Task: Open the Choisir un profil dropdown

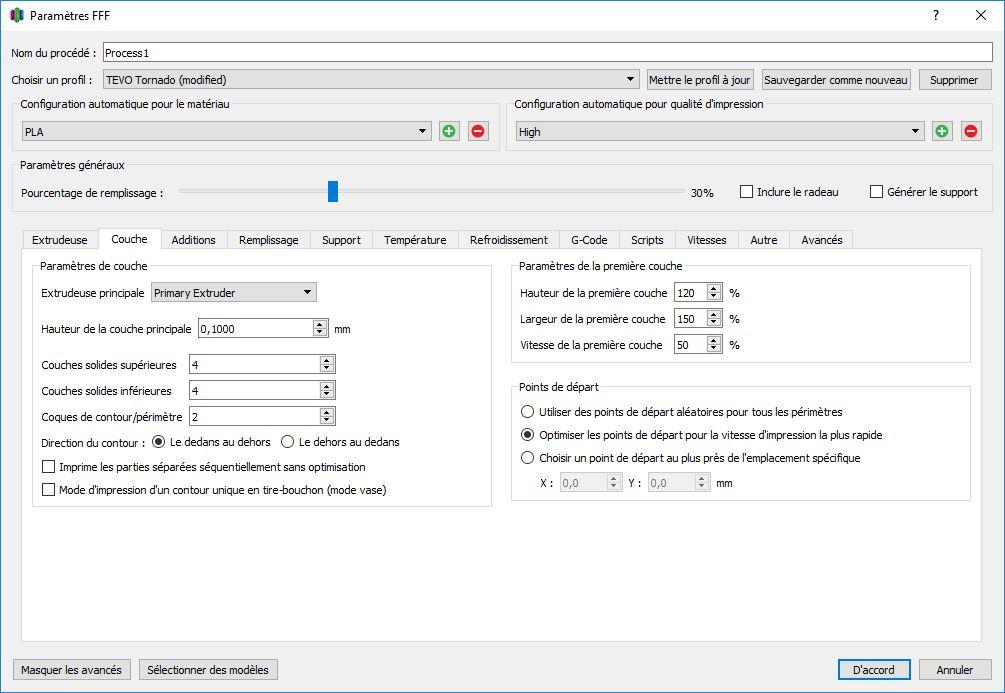Action: pos(371,79)
